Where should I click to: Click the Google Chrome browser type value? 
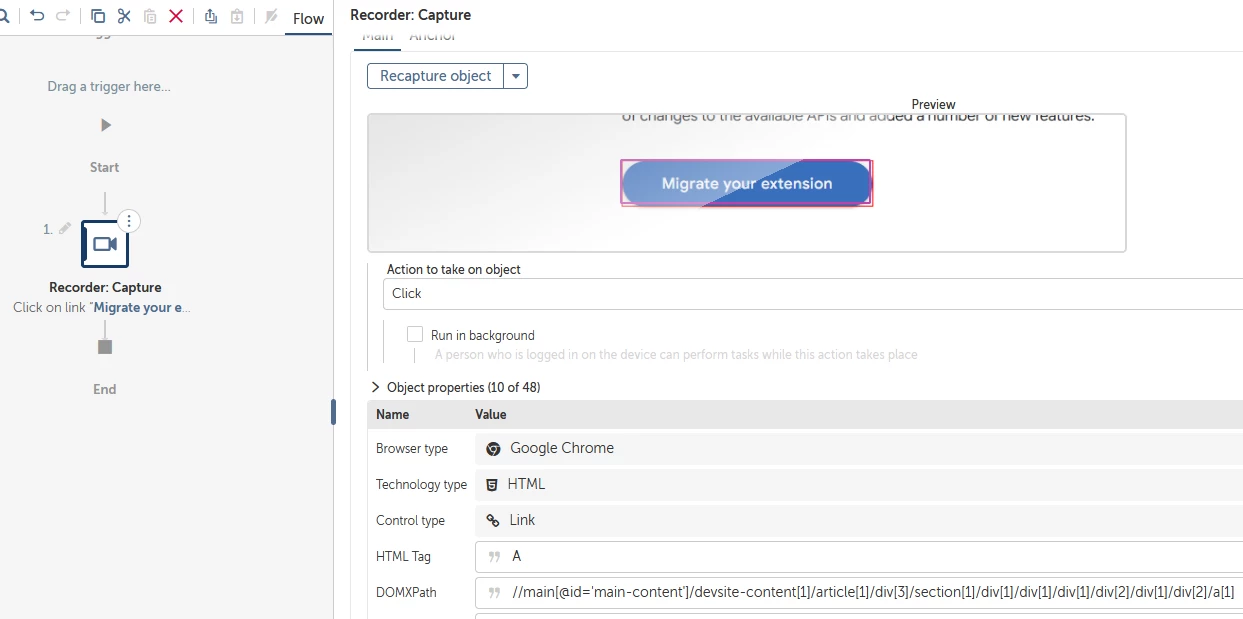[562, 448]
